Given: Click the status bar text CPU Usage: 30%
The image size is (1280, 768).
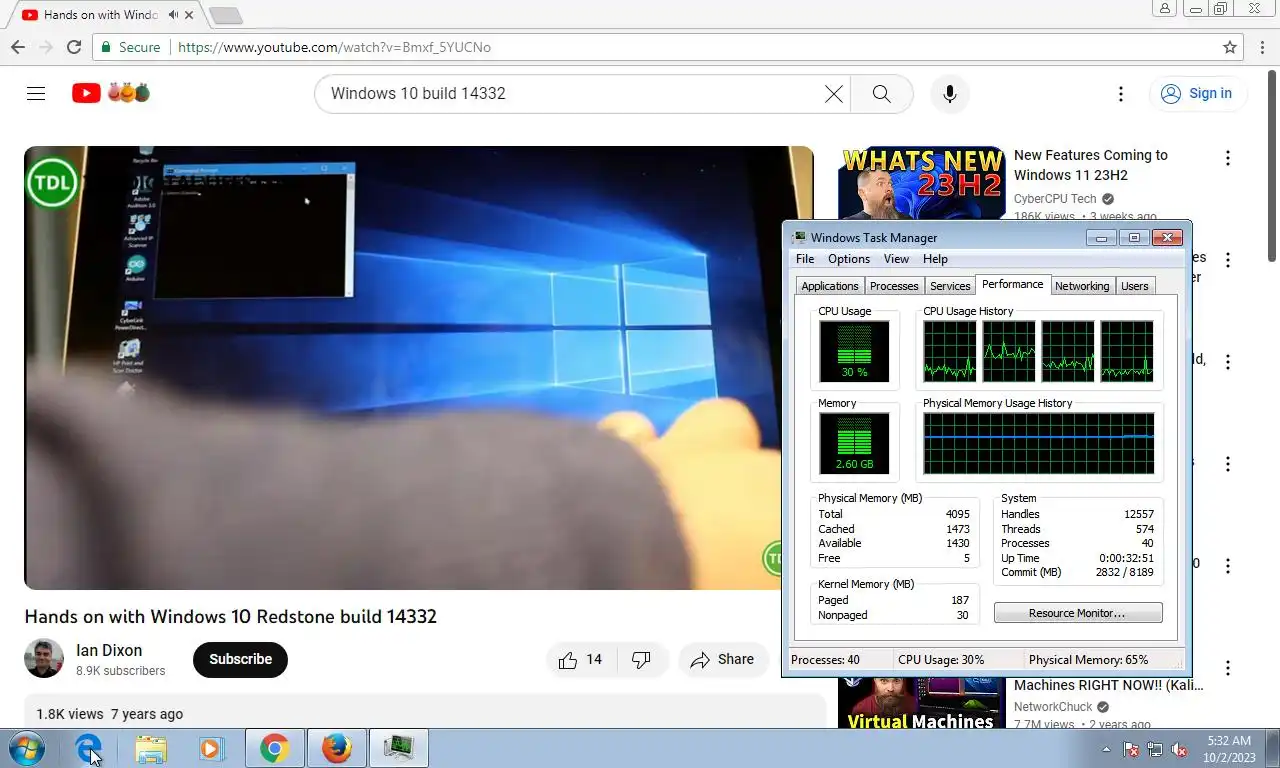Looking at the screenshot, I should (941, 660).
